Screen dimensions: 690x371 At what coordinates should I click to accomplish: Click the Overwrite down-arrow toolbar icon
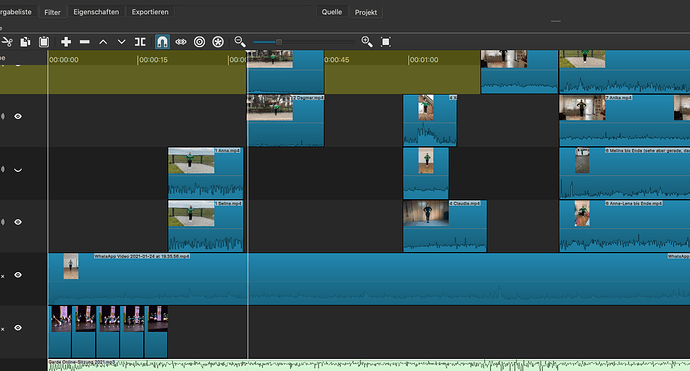click(x=121, y=42)
